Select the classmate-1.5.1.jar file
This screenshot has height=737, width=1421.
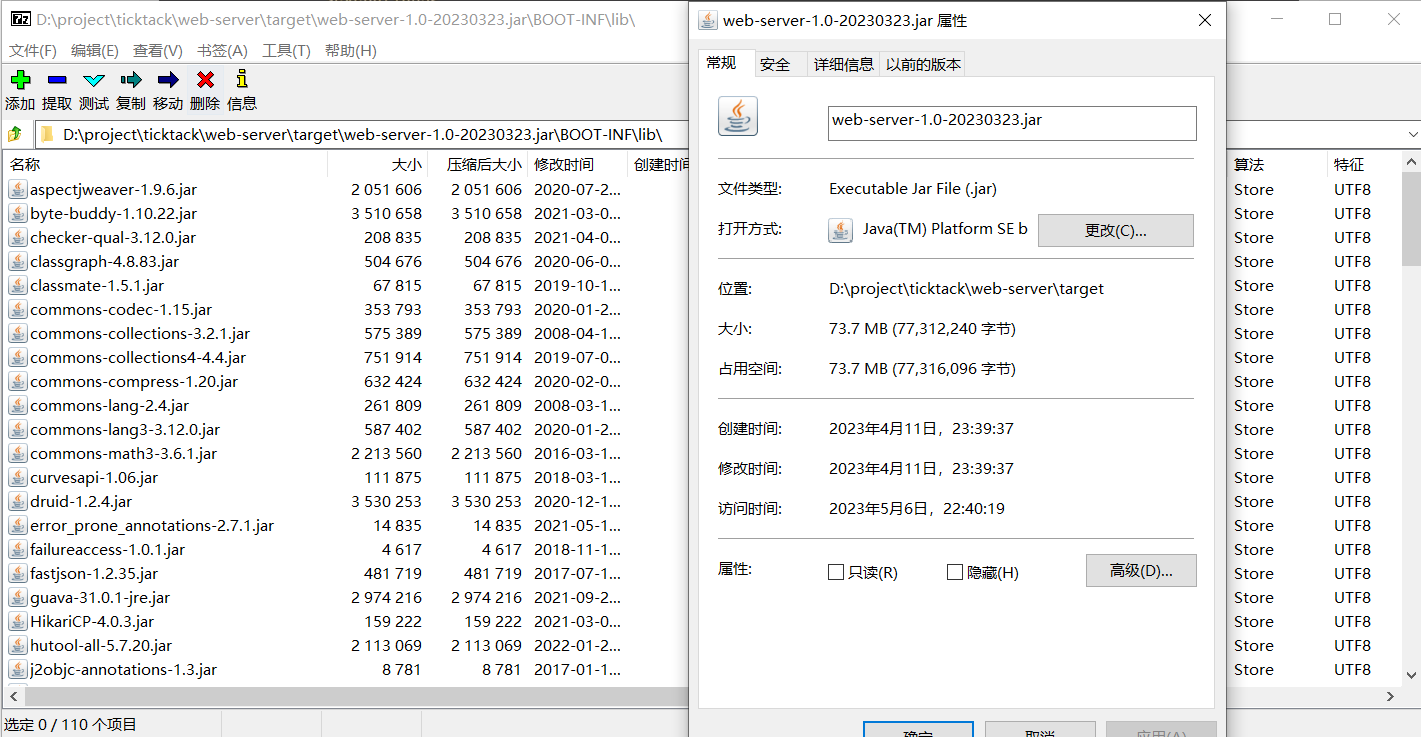click(97, 285)
